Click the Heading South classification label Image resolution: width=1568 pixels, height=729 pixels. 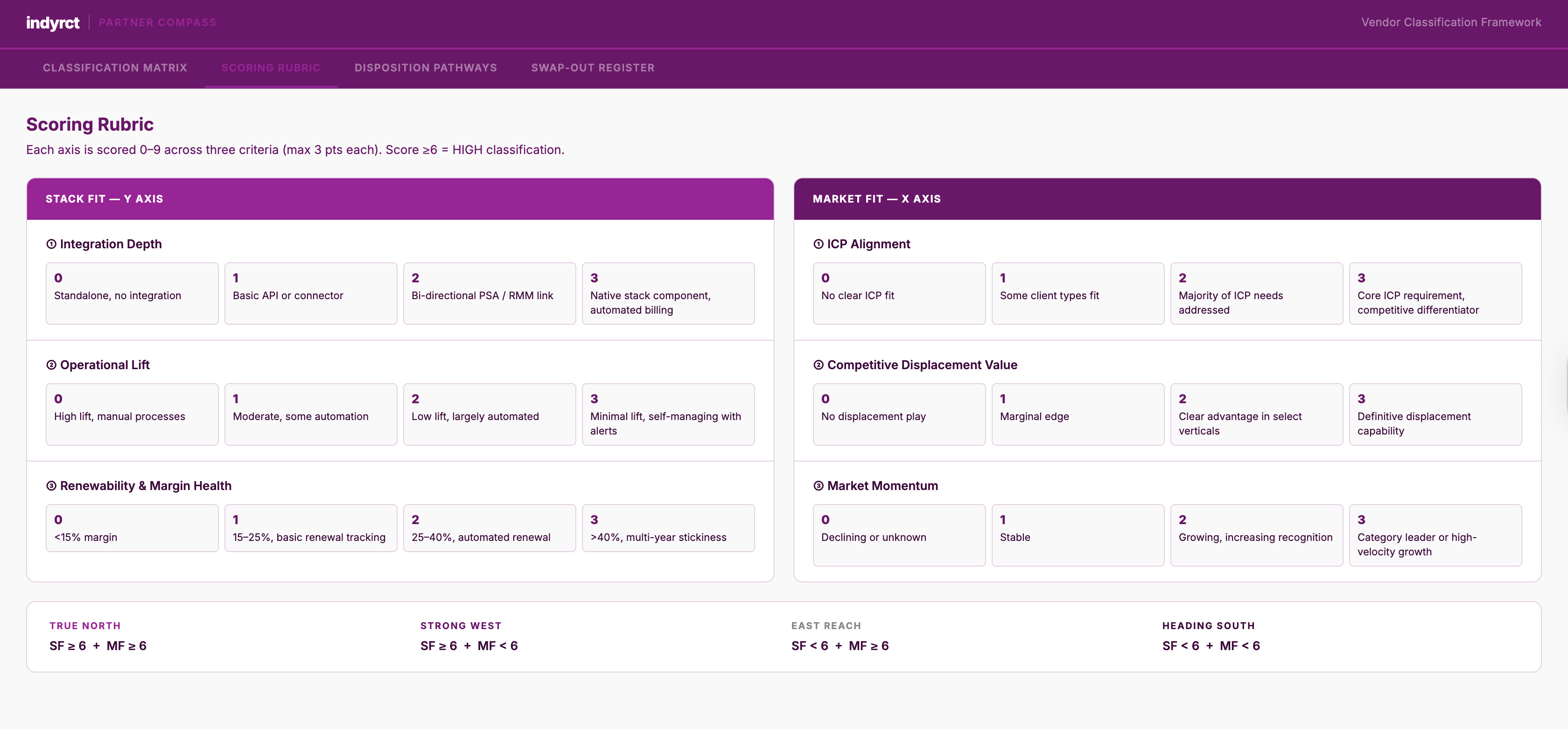1208,625
